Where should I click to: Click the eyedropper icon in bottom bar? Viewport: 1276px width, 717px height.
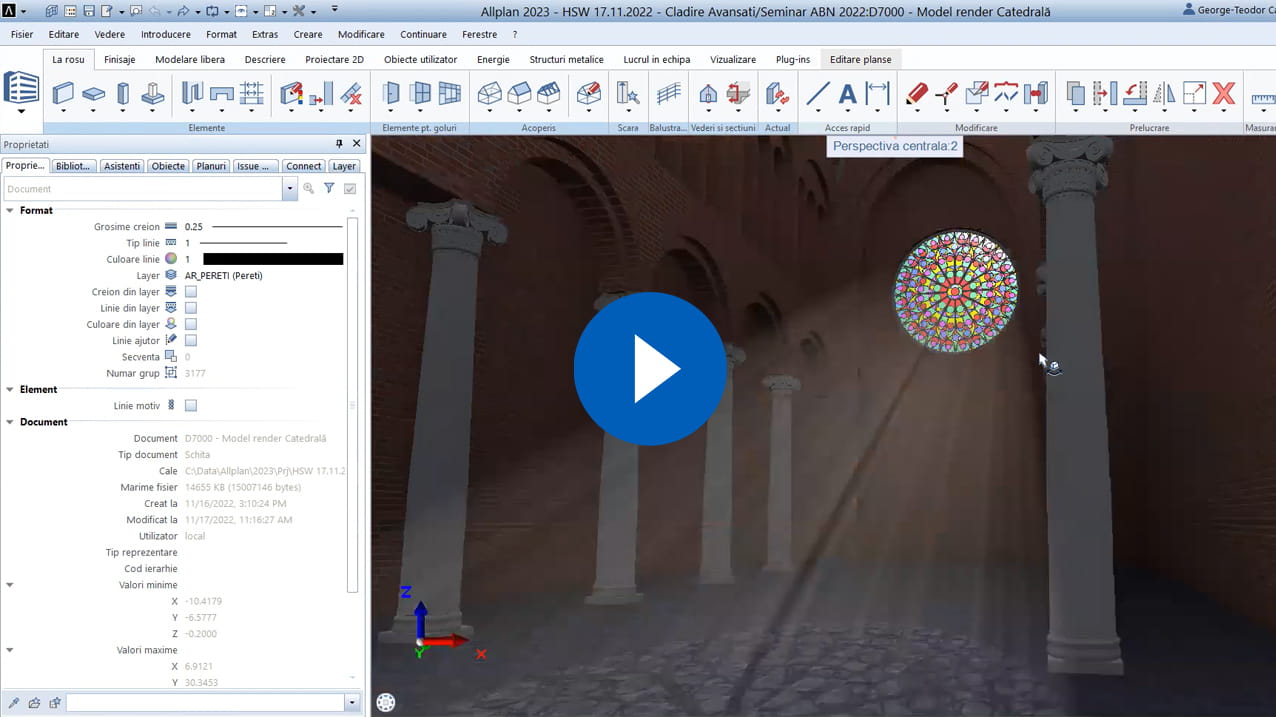(14, 703)
